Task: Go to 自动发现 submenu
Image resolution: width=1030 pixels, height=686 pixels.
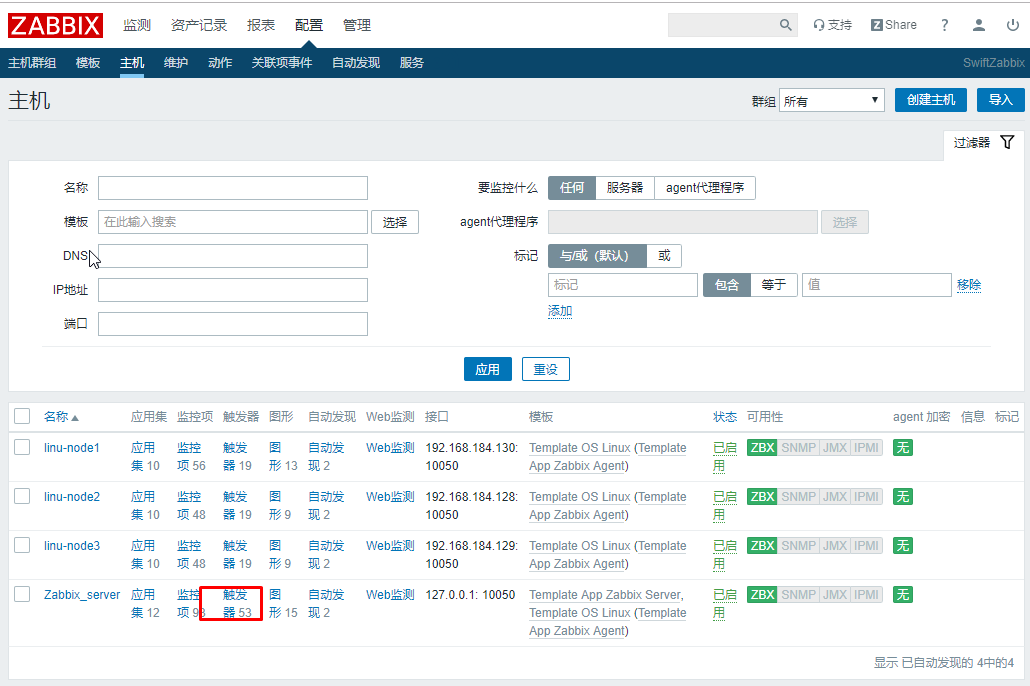Action: pos(355,62)
